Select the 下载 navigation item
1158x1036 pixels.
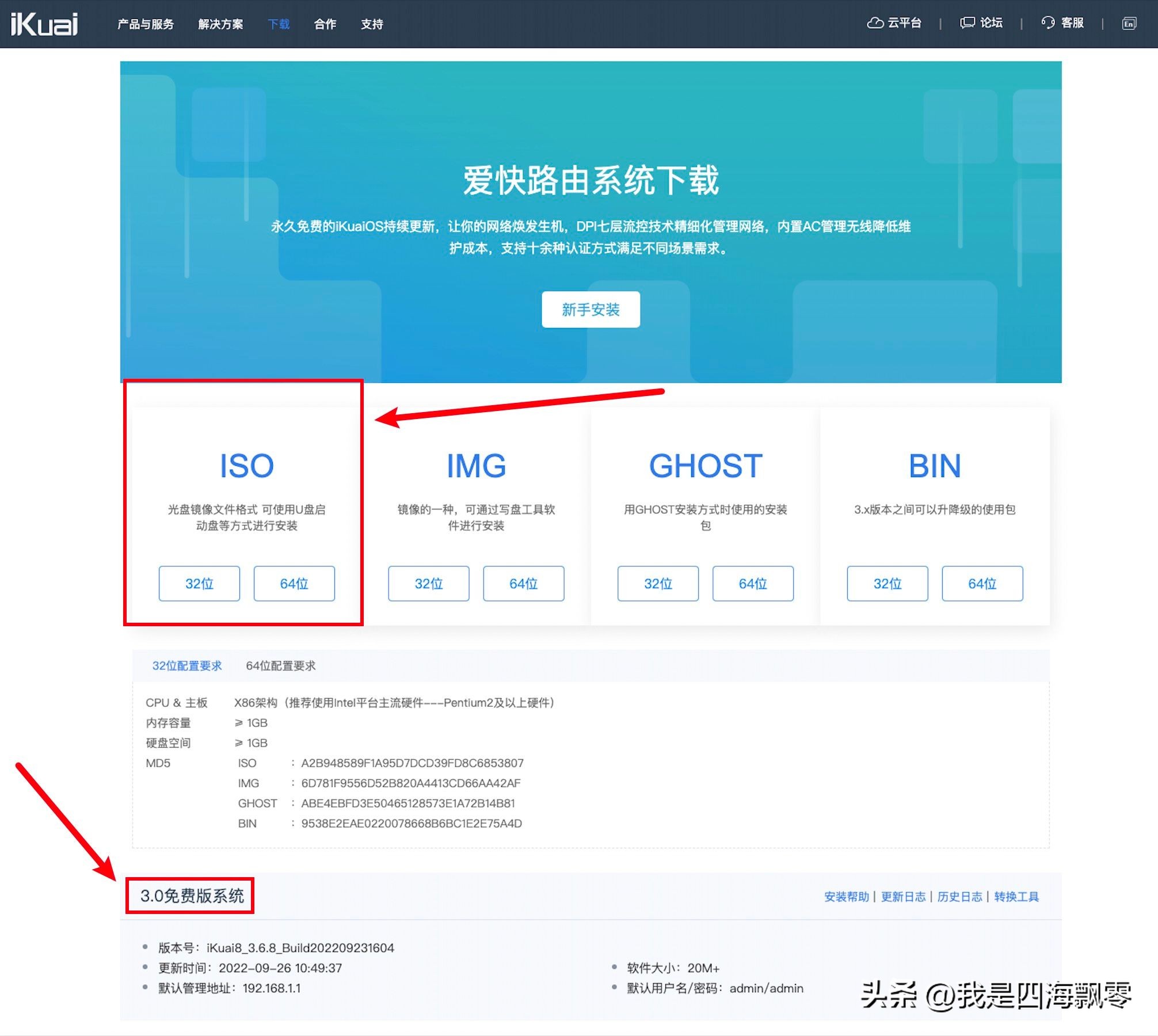pyautogui.click(x=279, y=24)
